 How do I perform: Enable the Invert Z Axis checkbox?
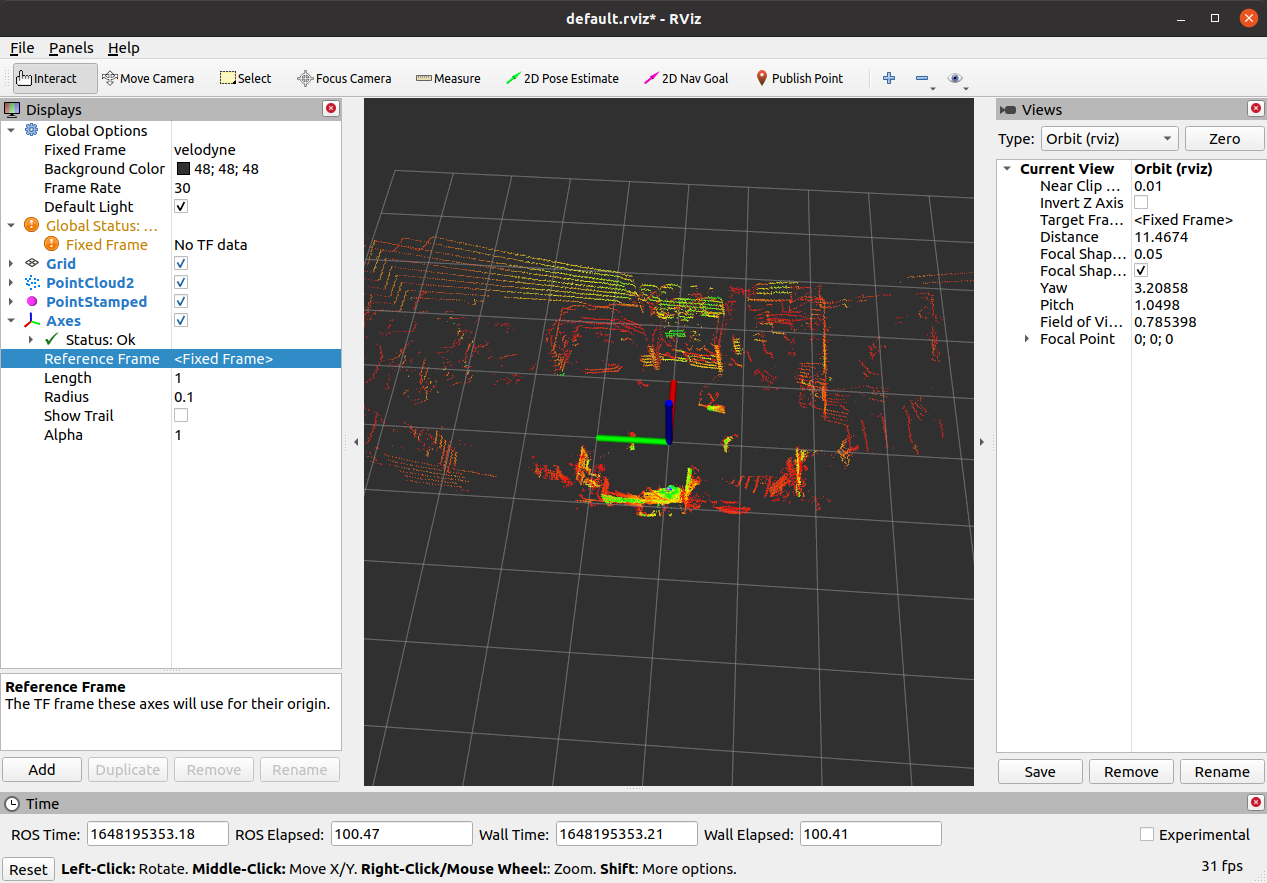pos(1141,203)
